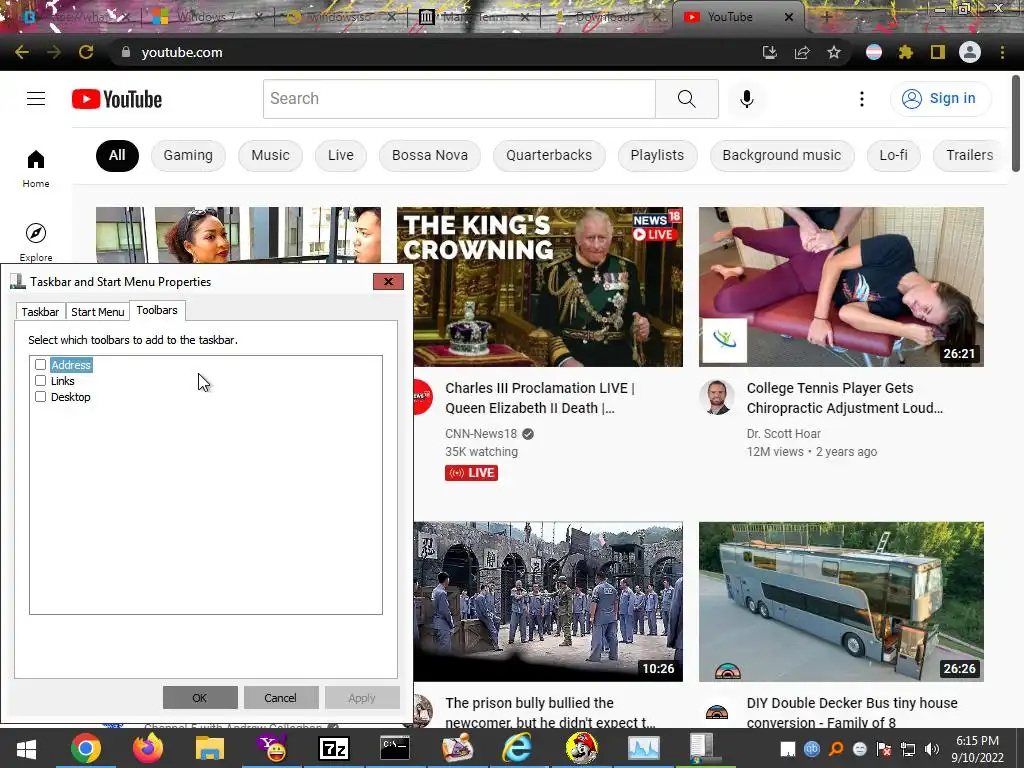Go to Home in YouTube sidebar

click(36, 168)
